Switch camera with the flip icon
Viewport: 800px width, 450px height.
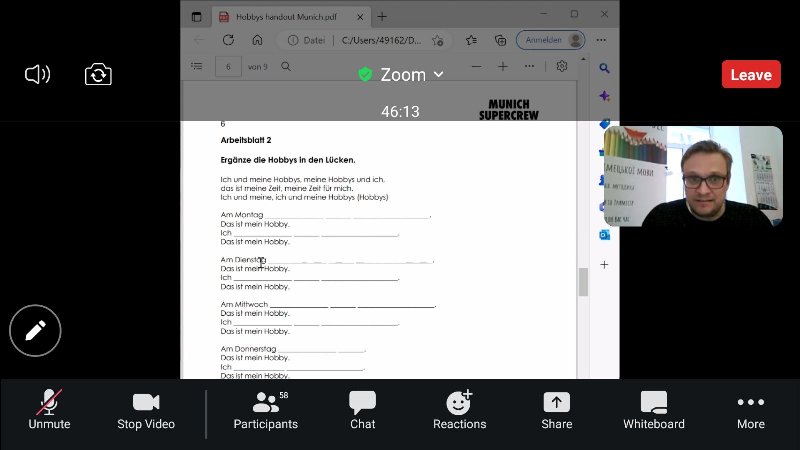tap(98, 74)
